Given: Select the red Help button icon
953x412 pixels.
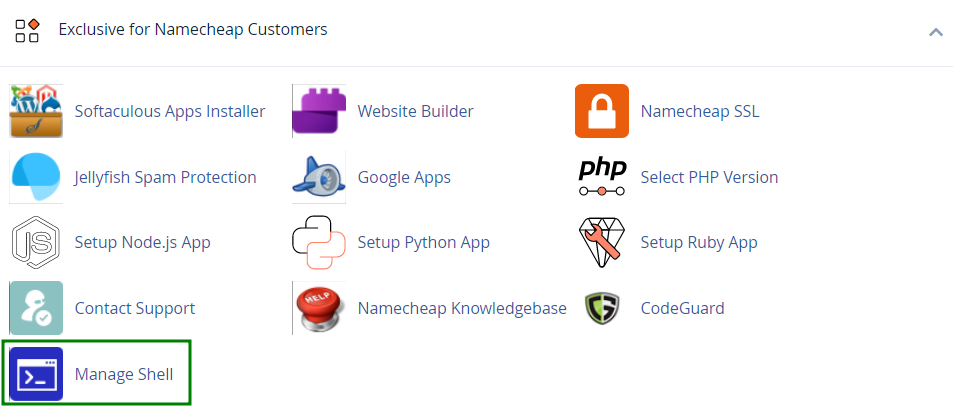Looking at the screenshot, I should tap(319, 308).
